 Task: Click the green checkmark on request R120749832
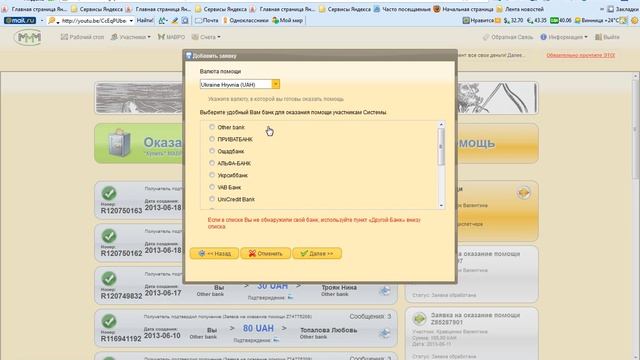click(x=109, y=279)
